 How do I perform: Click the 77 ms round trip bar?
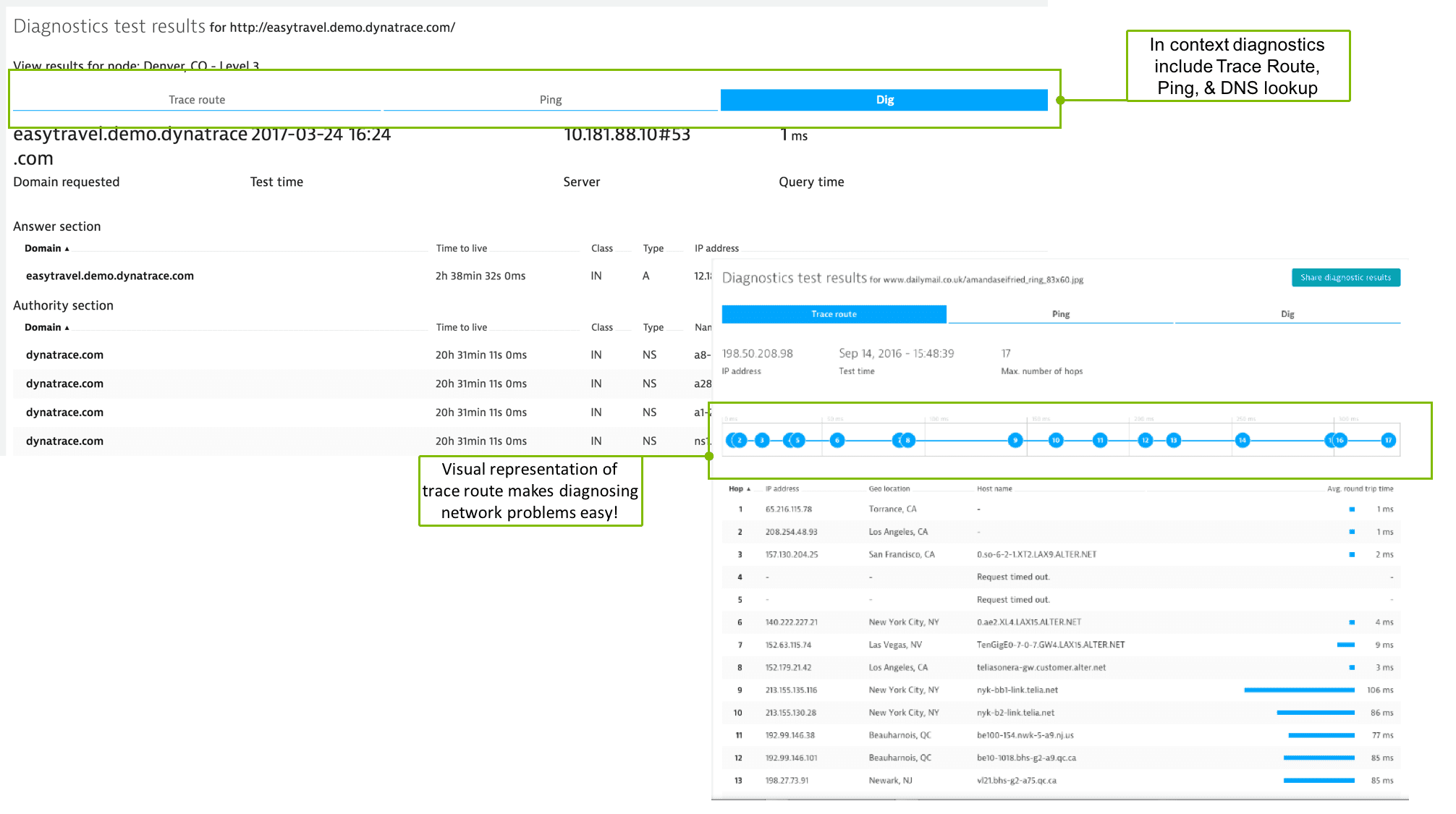[1321, 735]
